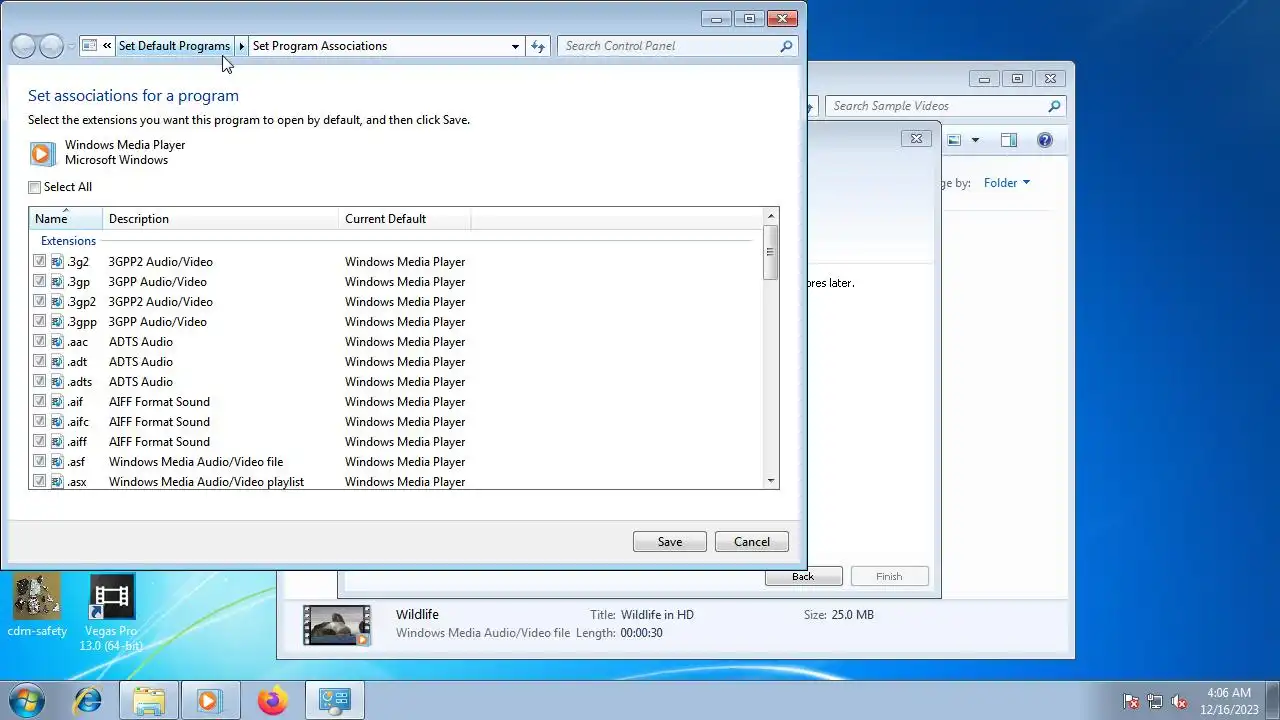Viewport: 1280px width, 720px height.
Task: Toggle the .aac extension checkbox
Action: [x=39, y=341]
